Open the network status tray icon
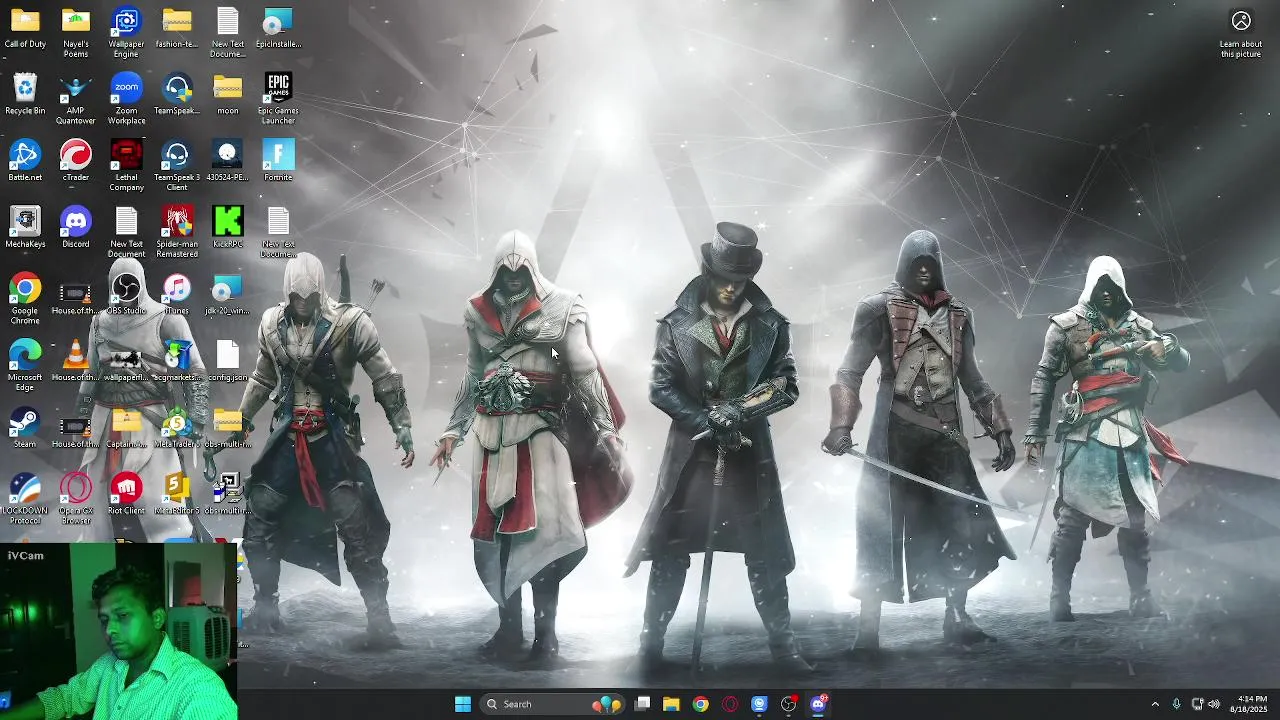 tap(1197, 704)
